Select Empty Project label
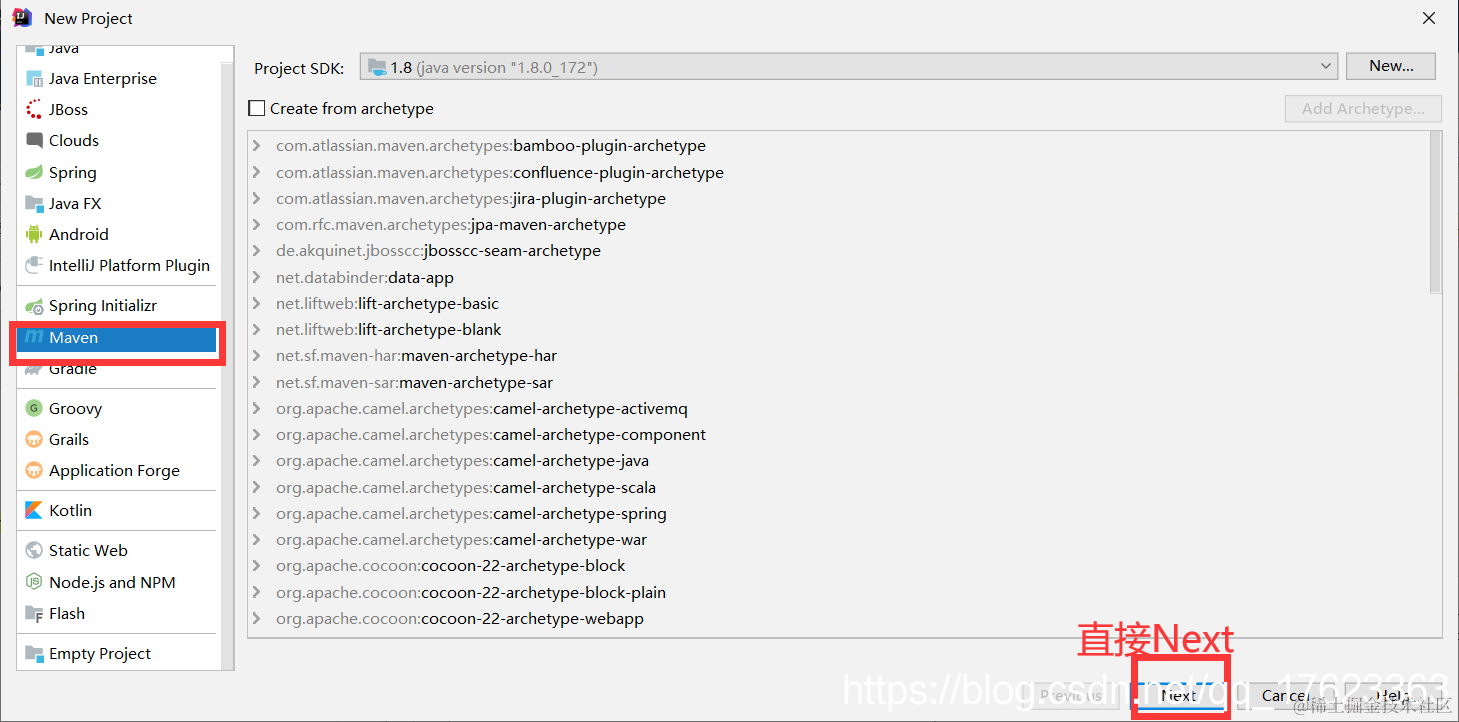The image size is (1459, 722). (100, 654)
